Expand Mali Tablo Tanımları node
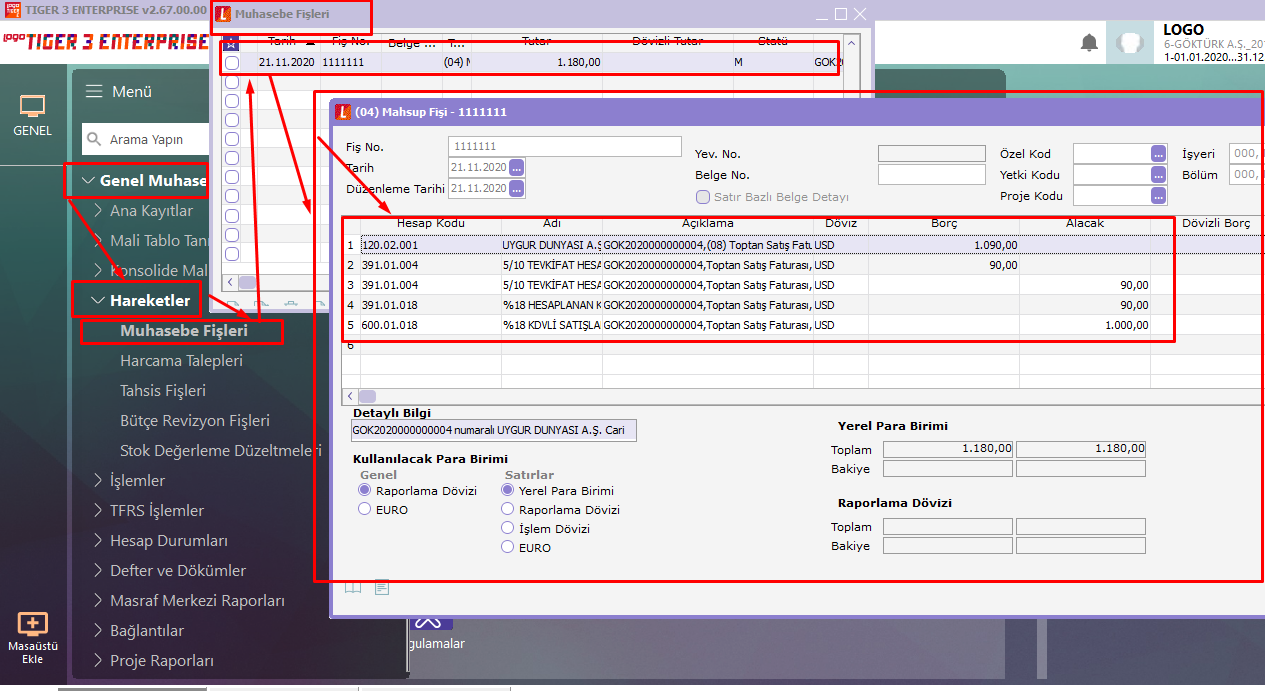1265x691 pixels. [x=98, y=241]
